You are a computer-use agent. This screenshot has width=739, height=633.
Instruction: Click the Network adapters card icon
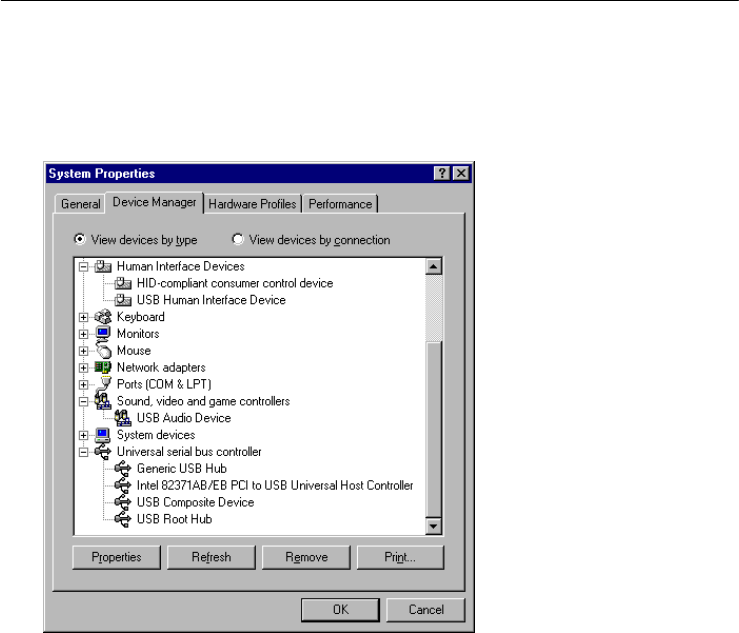[103, 367]
